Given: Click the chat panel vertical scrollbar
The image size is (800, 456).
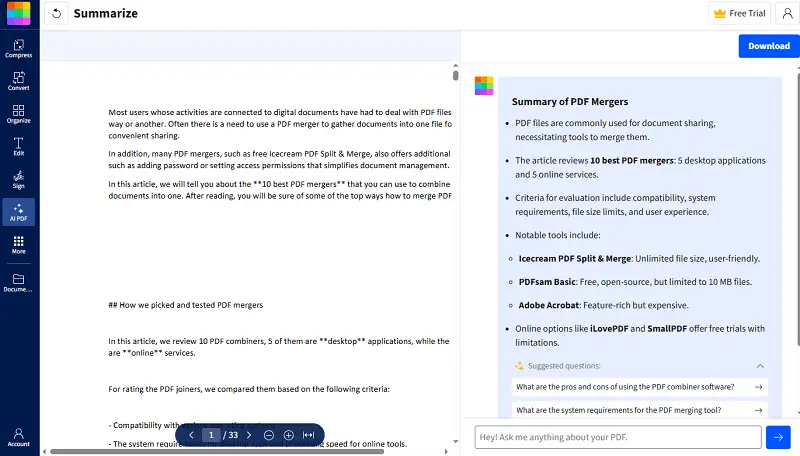Looking at the screenshot, I should pyautogui.click(x=798, y=209).
